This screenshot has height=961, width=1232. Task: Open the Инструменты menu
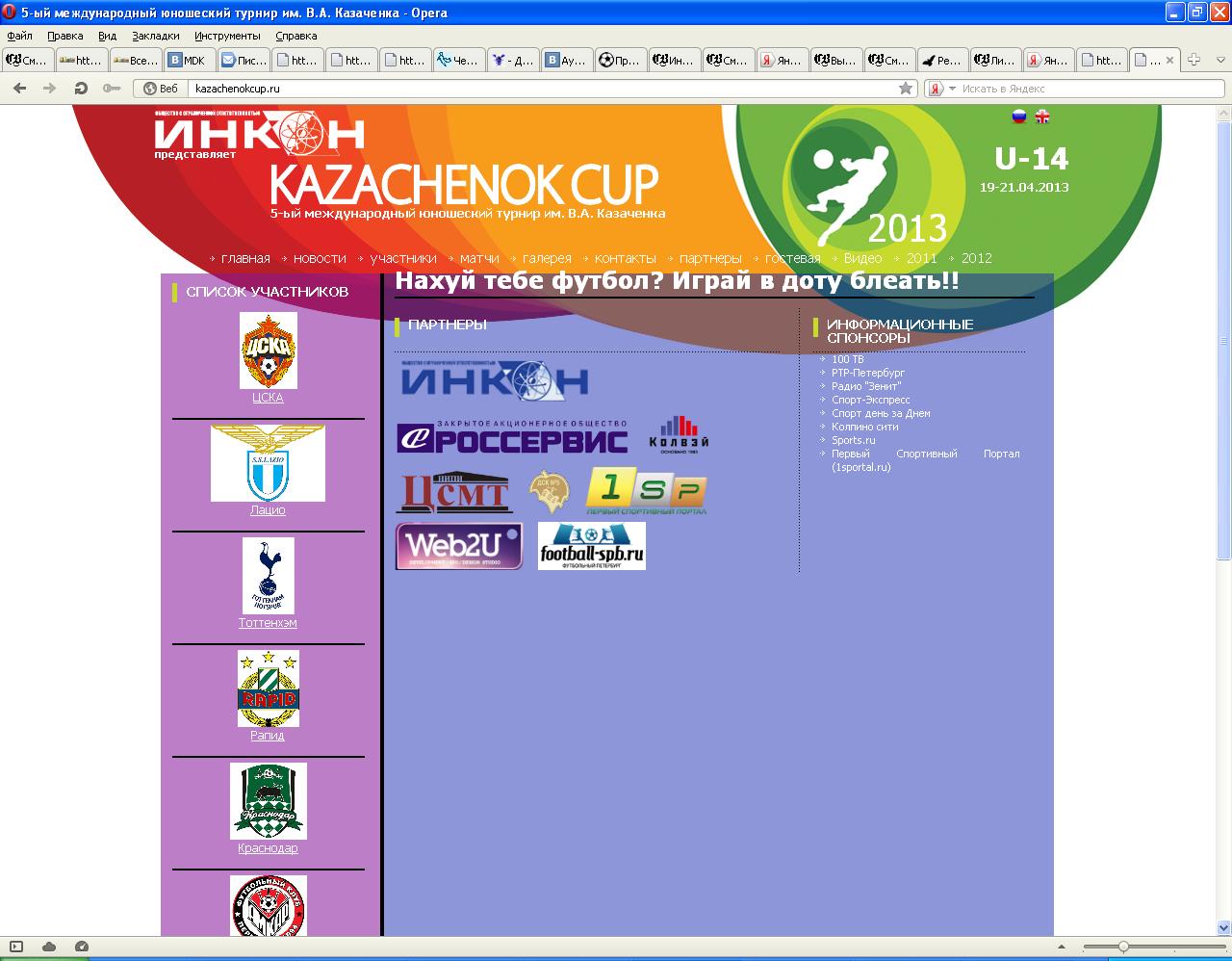[227, 36]
